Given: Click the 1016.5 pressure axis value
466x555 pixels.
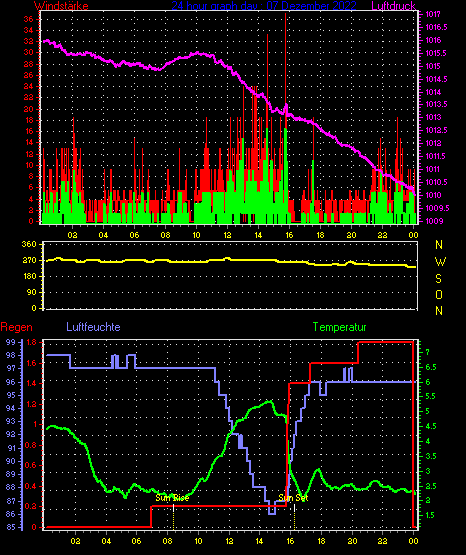Looking at the screenshot, I should 436,27.
